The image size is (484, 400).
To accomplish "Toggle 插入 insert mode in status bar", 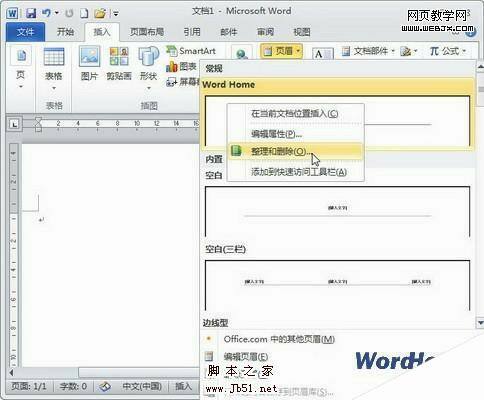I will 184,386.
